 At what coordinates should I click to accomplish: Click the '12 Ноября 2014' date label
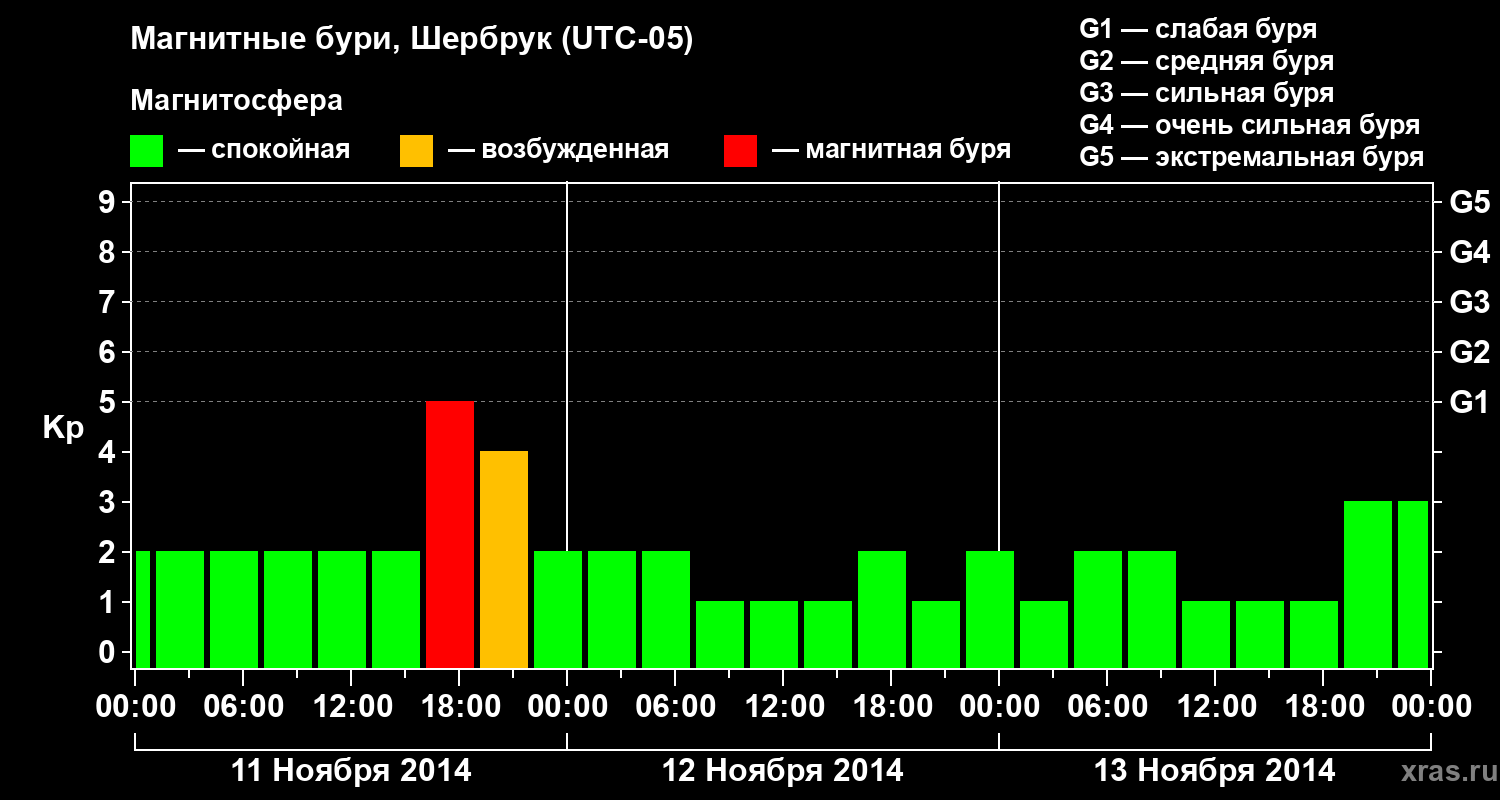tap(783, 770)
